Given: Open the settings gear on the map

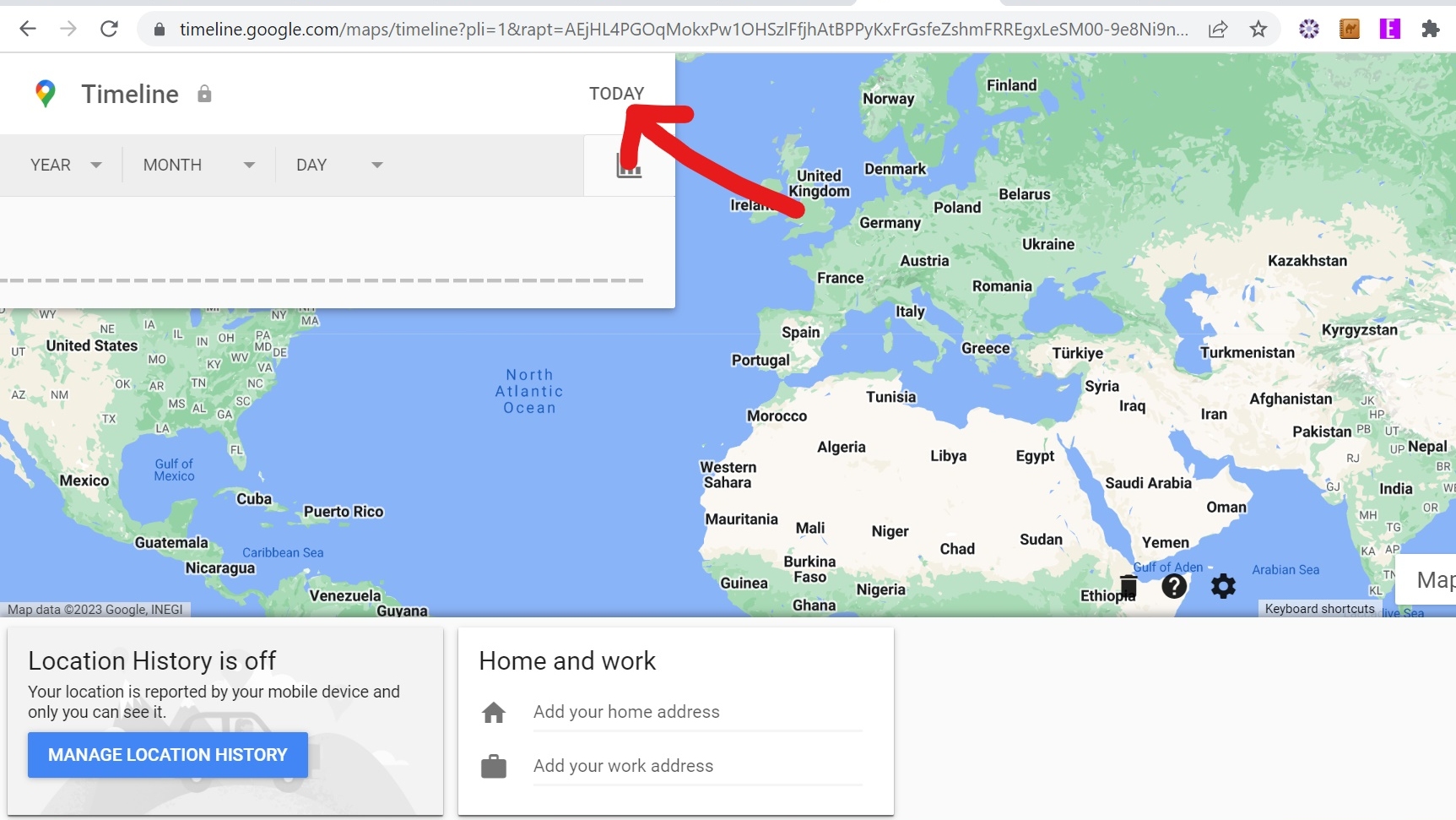Looking at the screenshot, I should pos(1223,586).
